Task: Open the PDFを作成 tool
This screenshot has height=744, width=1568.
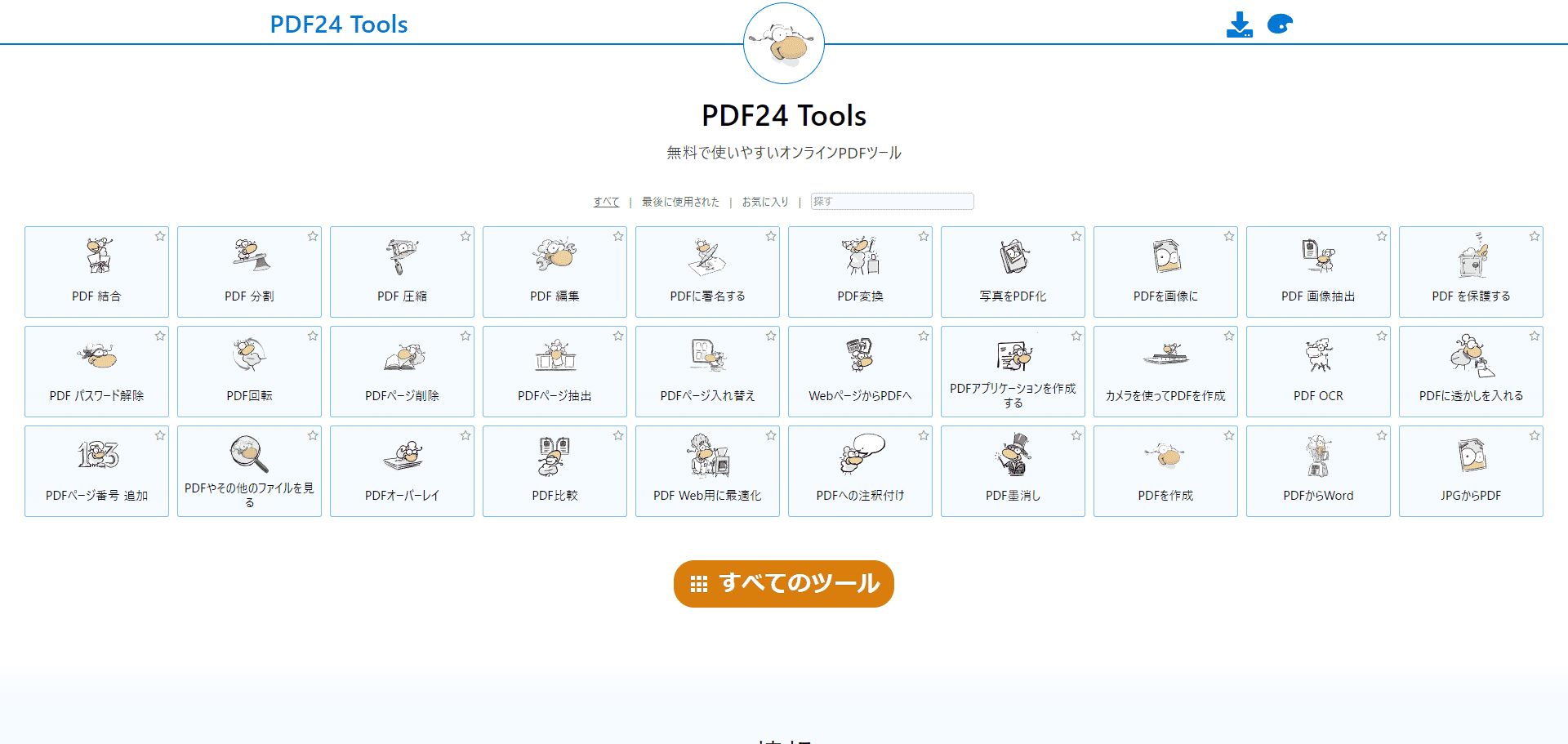Action: coord(1165,471)
